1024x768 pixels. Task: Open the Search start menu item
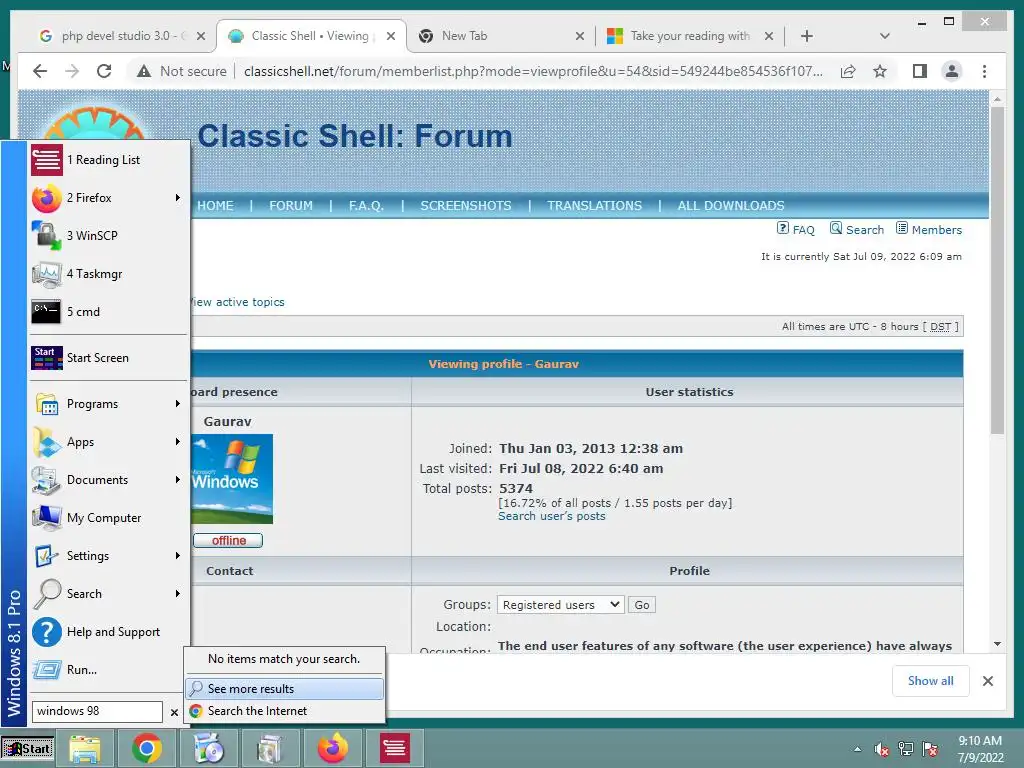pos(108,594)
